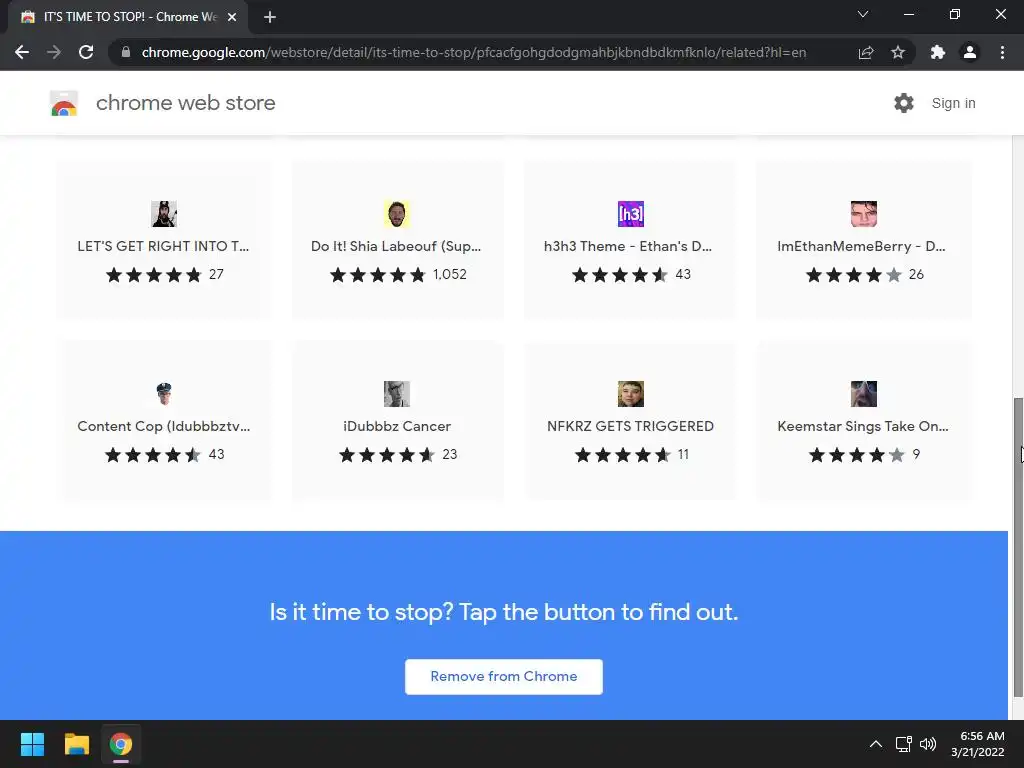
Task: Click the Chrome Web Store logo
Action: coord(64,103)
